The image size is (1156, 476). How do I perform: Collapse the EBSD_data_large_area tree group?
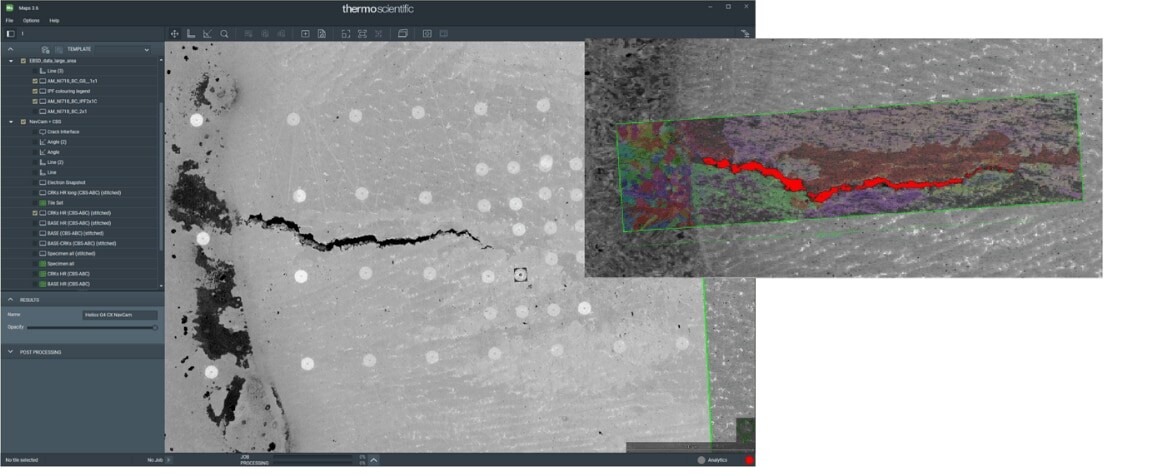(11, 60)
